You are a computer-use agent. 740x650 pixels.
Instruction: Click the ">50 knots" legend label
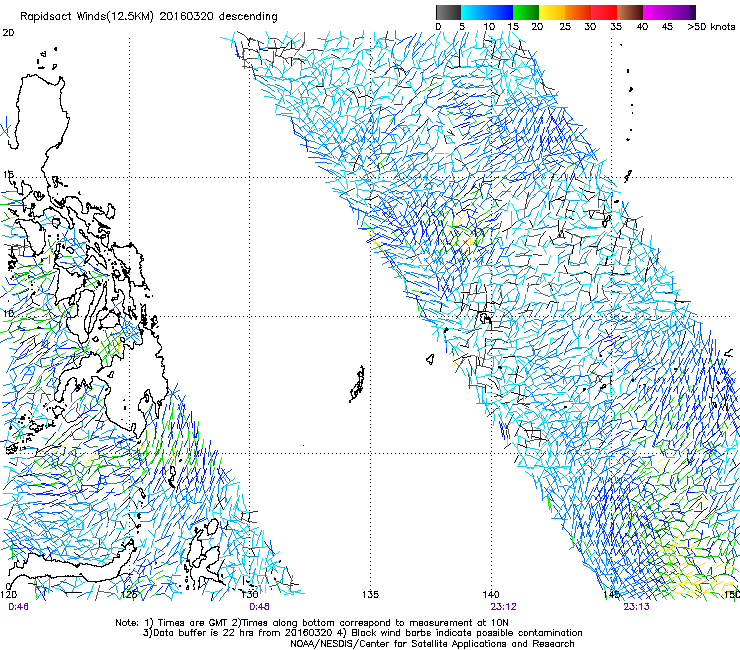(711, 27)
